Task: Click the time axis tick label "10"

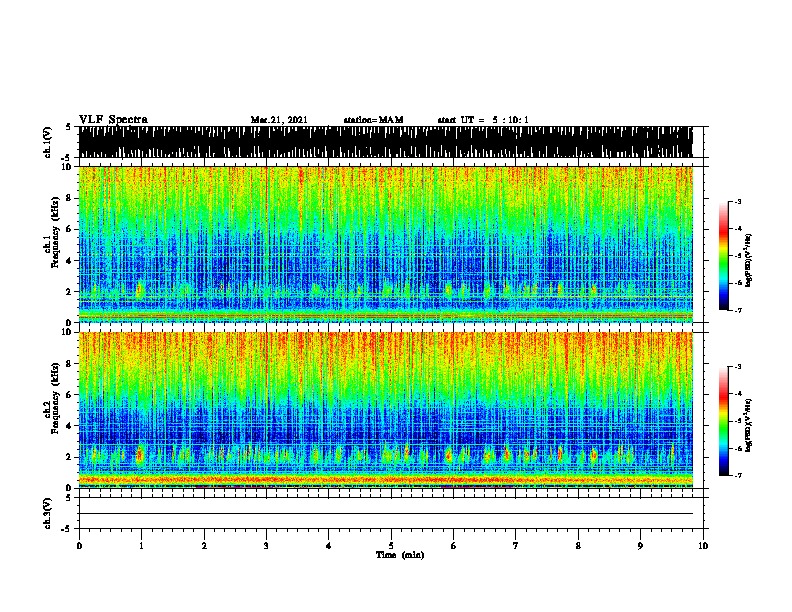Action: click(x=703, y=546)
